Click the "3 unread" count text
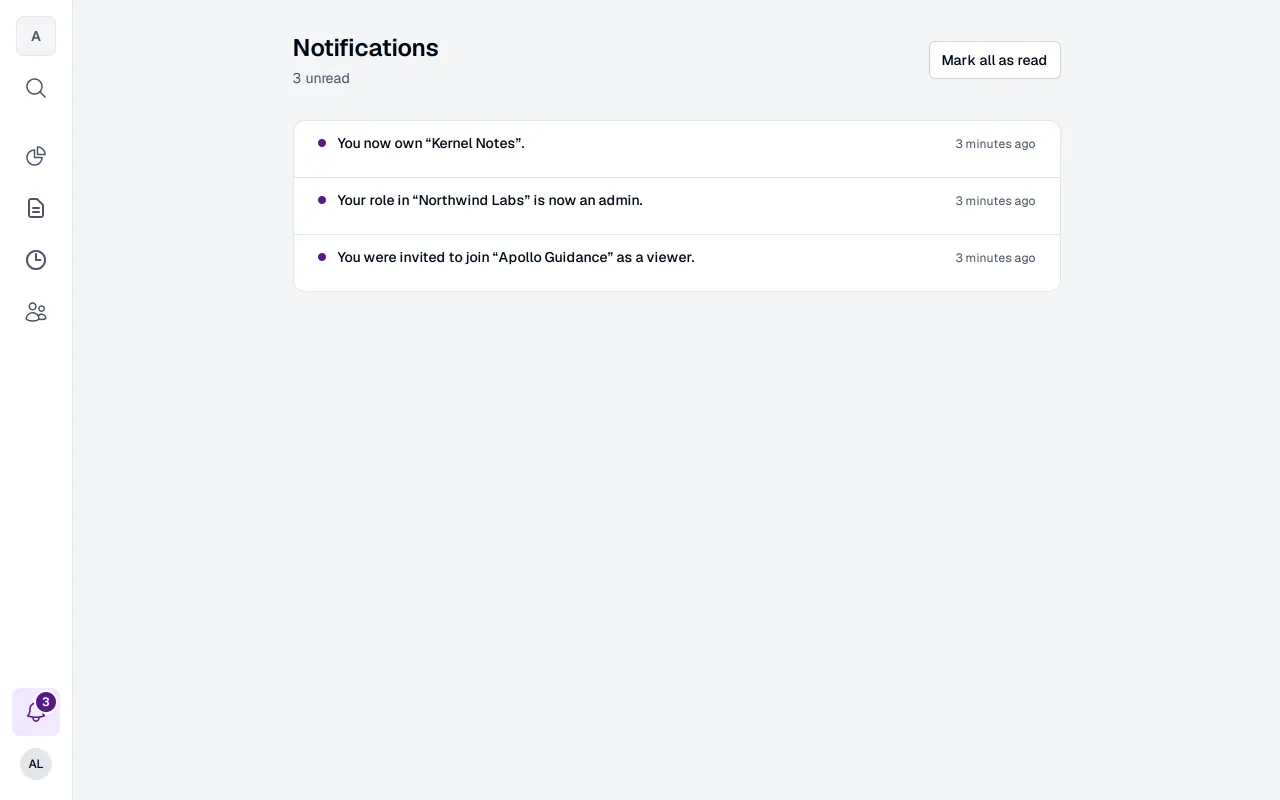The height and width of the screenshot is (800, 1280). coord(321,78)
